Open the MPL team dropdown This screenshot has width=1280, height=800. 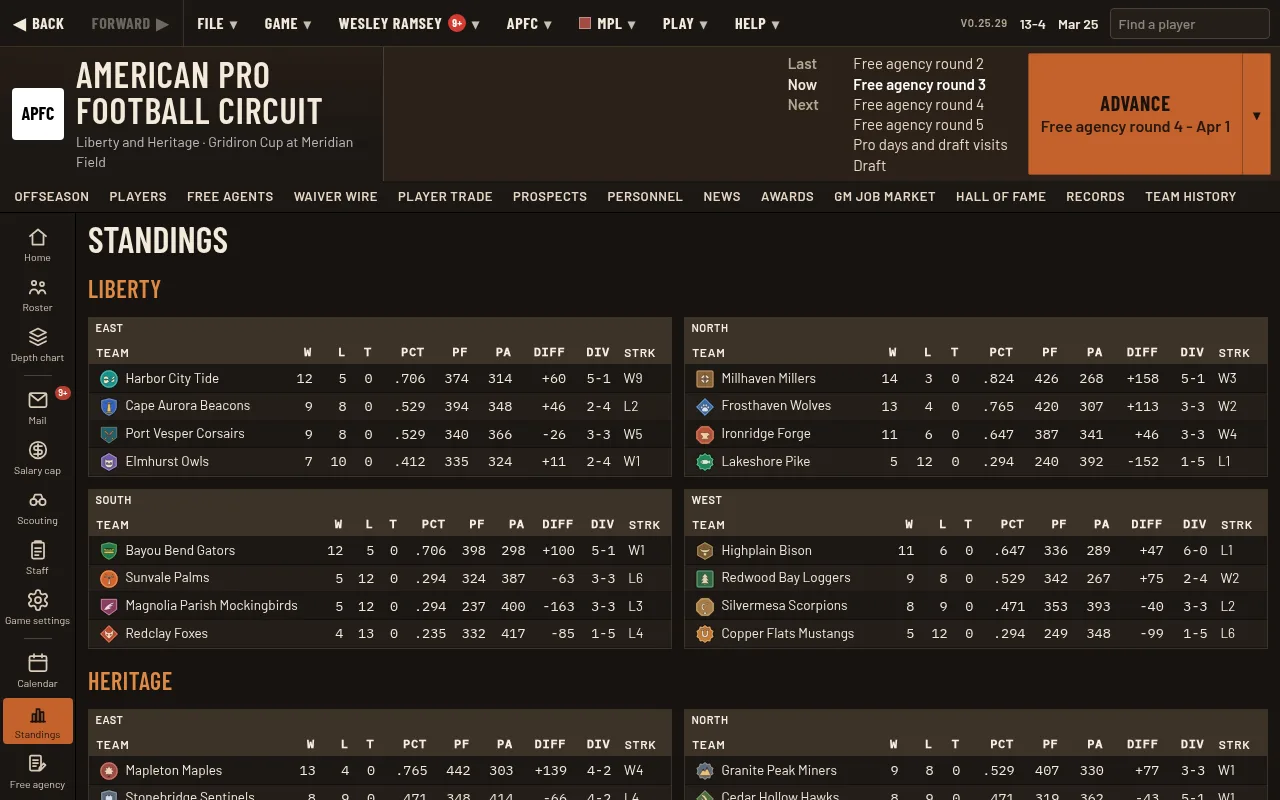click(x=607, y=24)
